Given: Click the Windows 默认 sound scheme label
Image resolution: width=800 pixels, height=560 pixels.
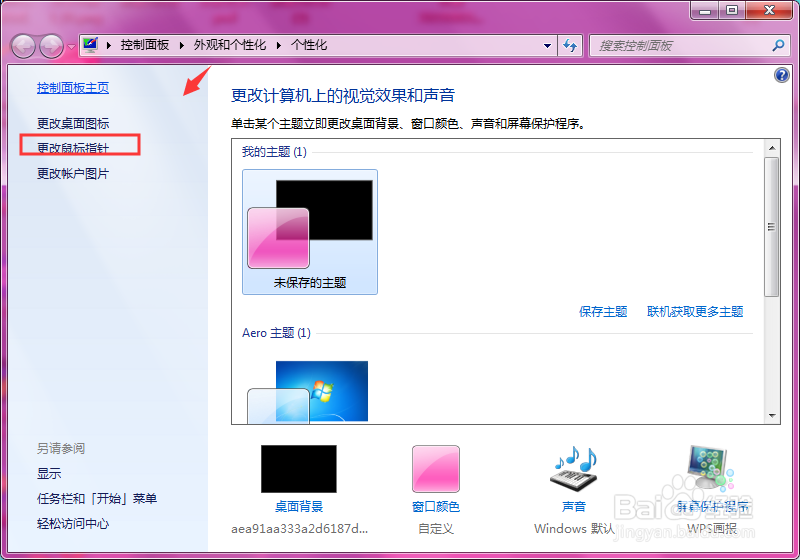Looking at the screenshot, I should click(x=574, y=528).
